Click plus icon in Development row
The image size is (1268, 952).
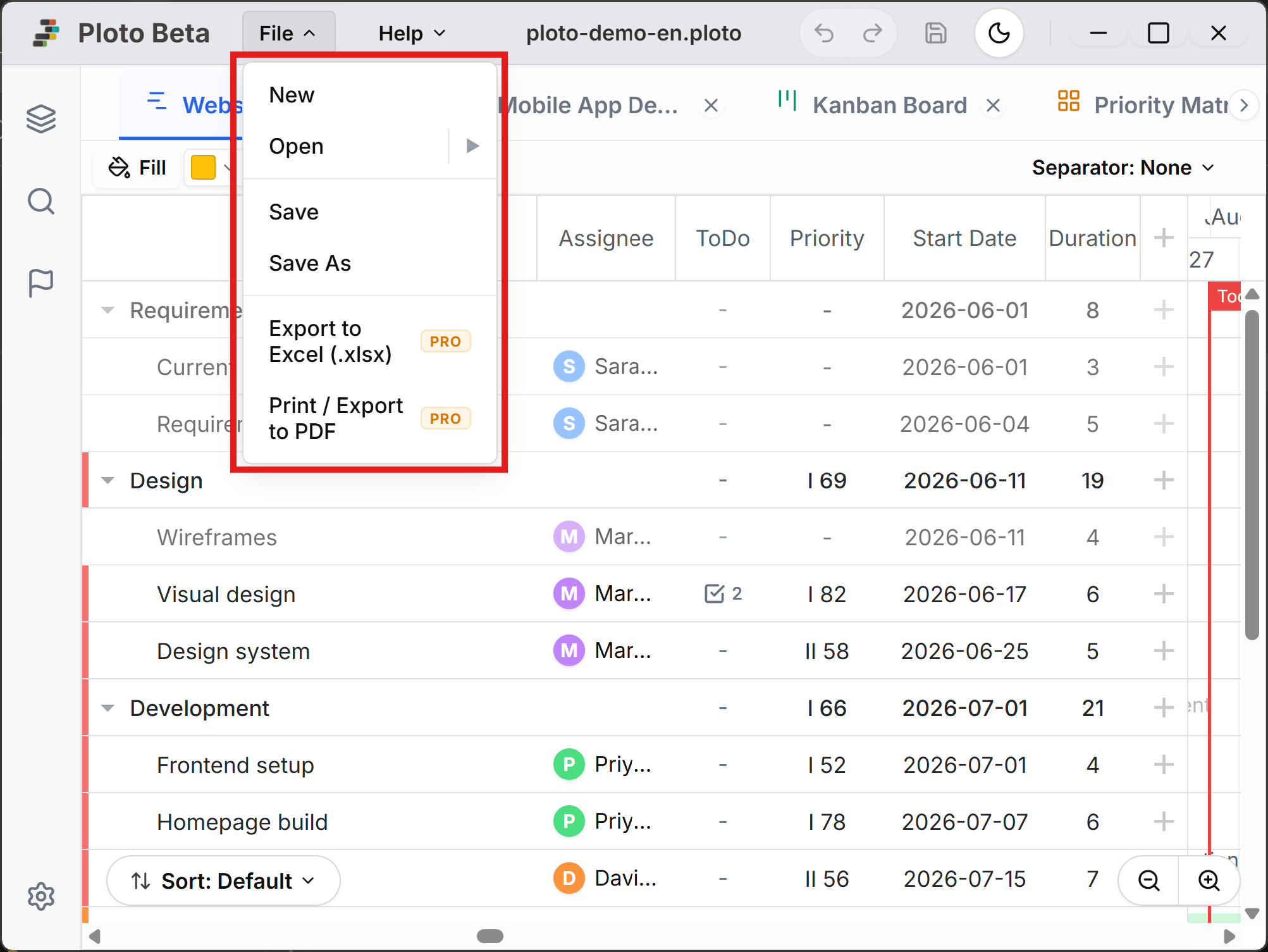(1164, 708)
